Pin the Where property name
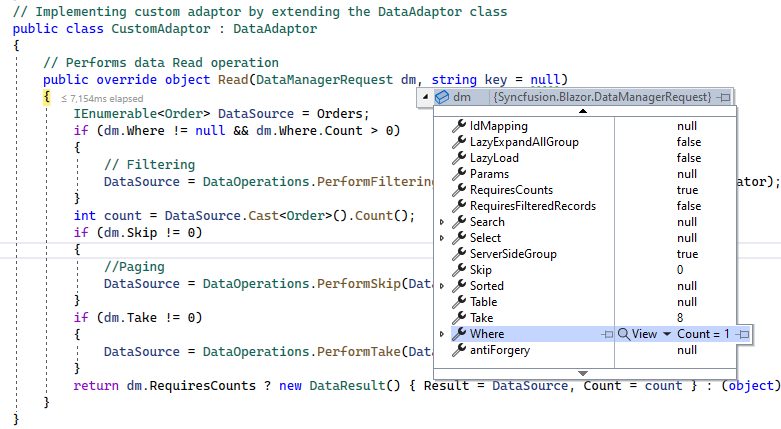 pos(607,334)
